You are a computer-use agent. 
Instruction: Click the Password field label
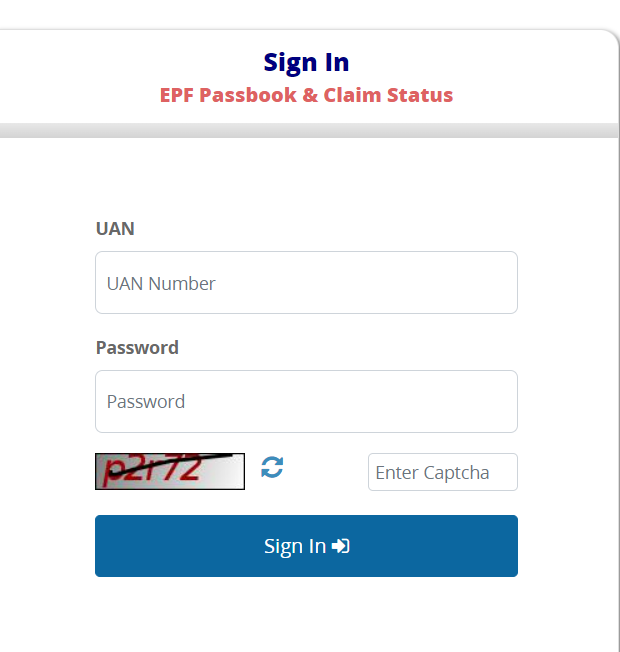point(137,348)
